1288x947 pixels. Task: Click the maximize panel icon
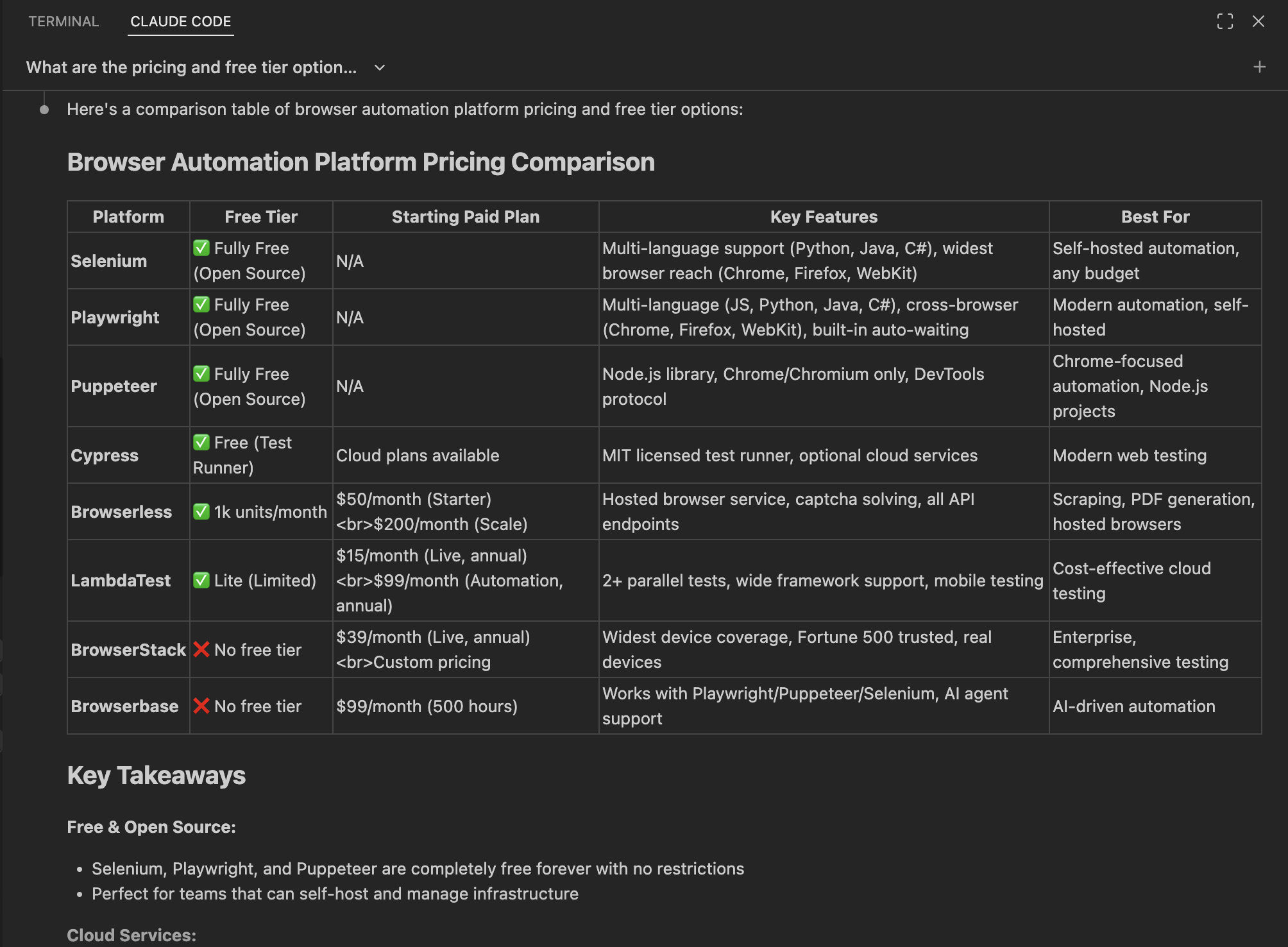(x=1224, y=21)
